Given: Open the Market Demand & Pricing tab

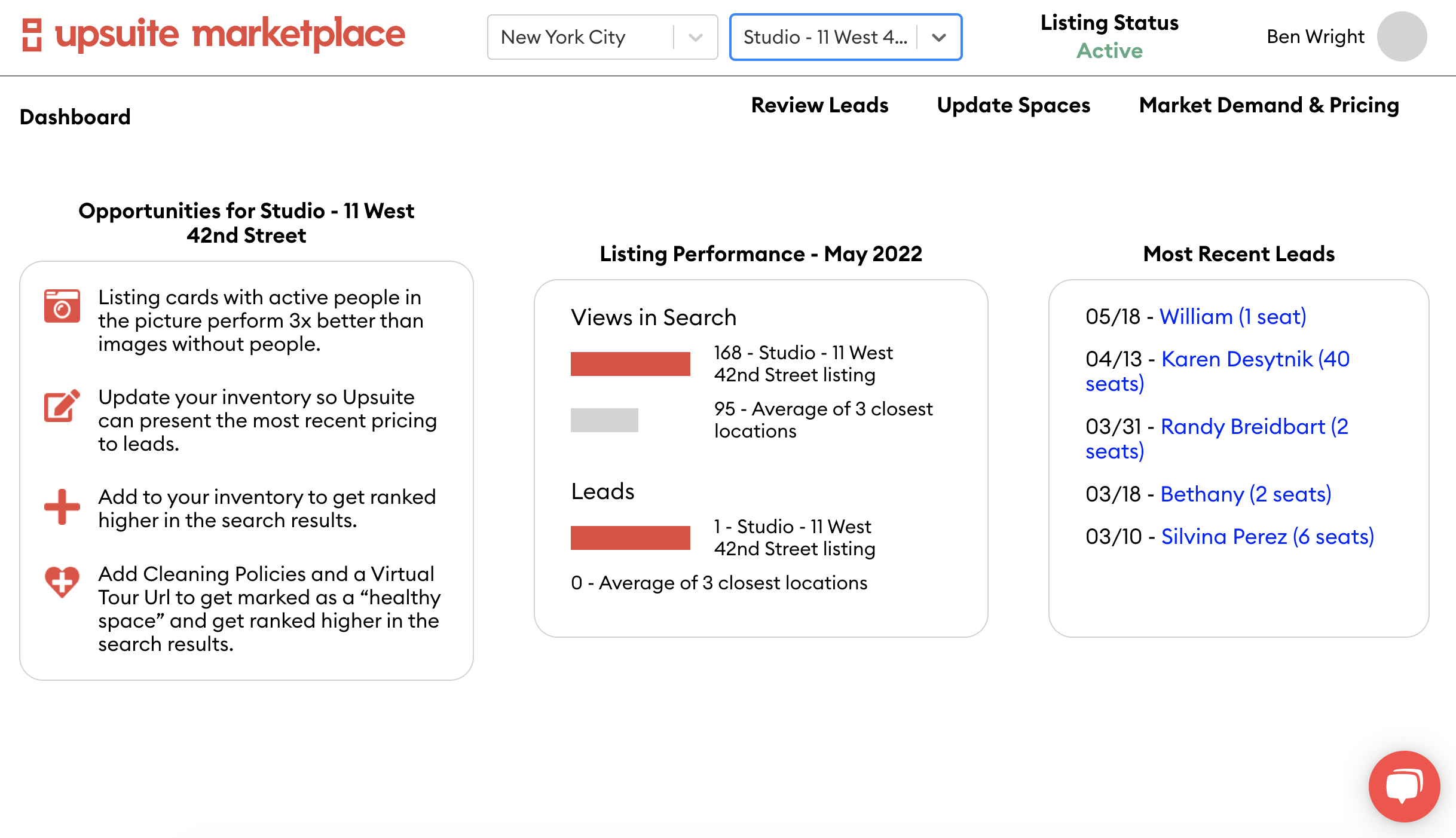Looking at the screenshot, I should pyautogui.click(x=1268, y=104).
